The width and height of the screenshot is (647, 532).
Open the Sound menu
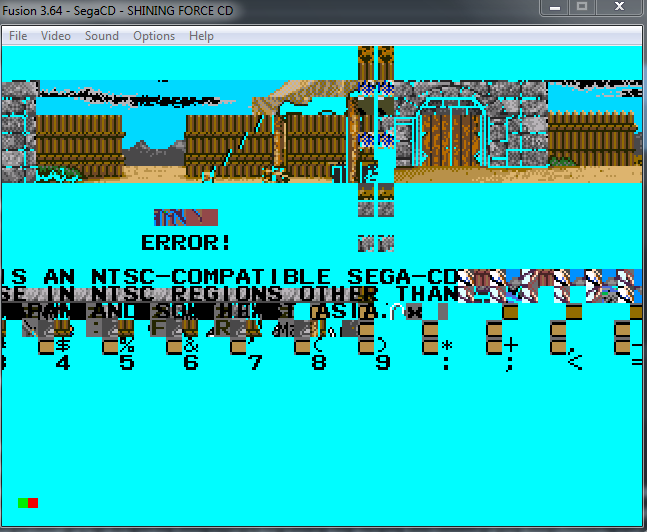pyautogui.click(x=101, y=36)
